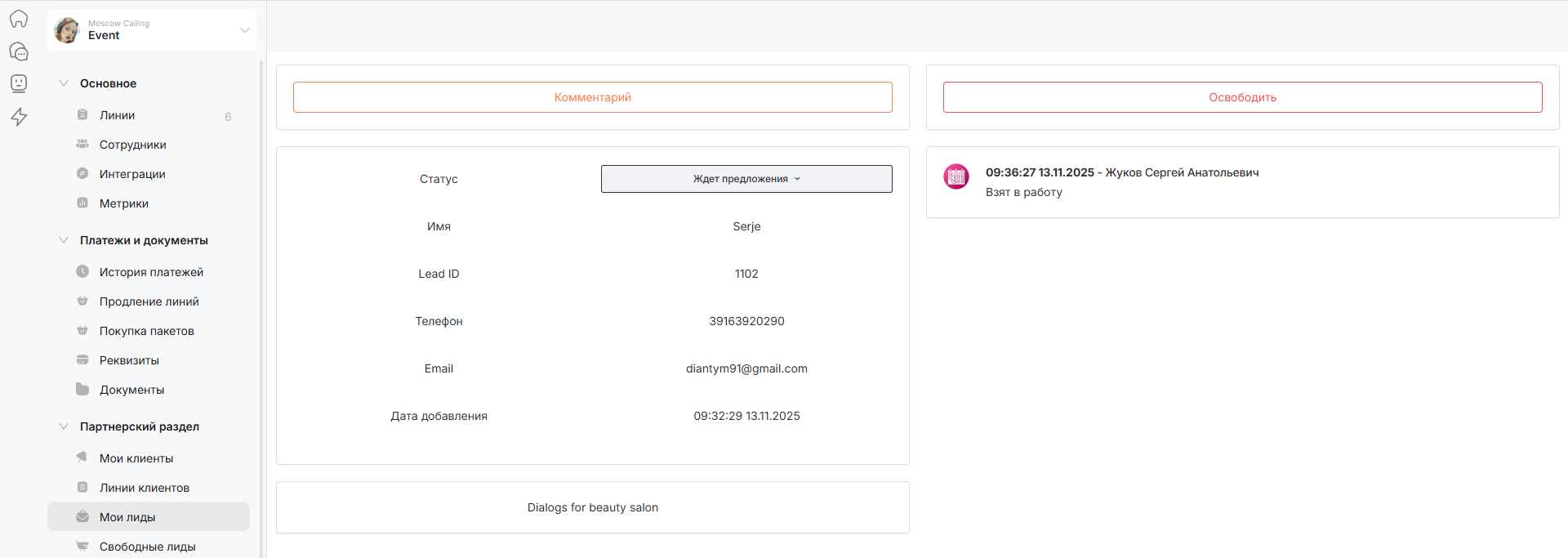Screen dimensions: 1568x558
Task: Open Метрики from the sidebar
Action: pyautogui.click(x=124, y=203)
